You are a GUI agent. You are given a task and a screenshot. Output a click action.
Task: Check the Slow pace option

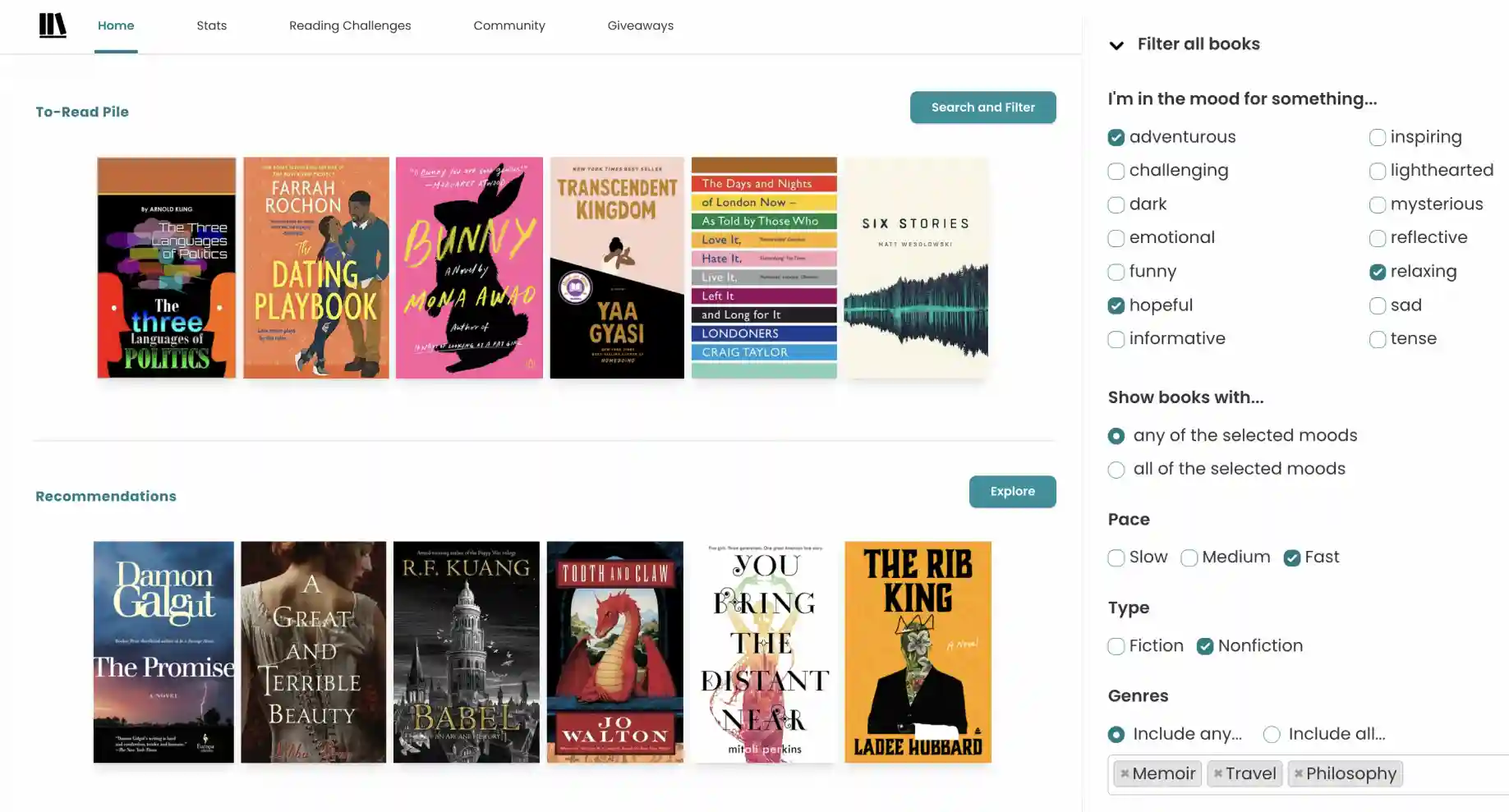[x=1116, y=558]
